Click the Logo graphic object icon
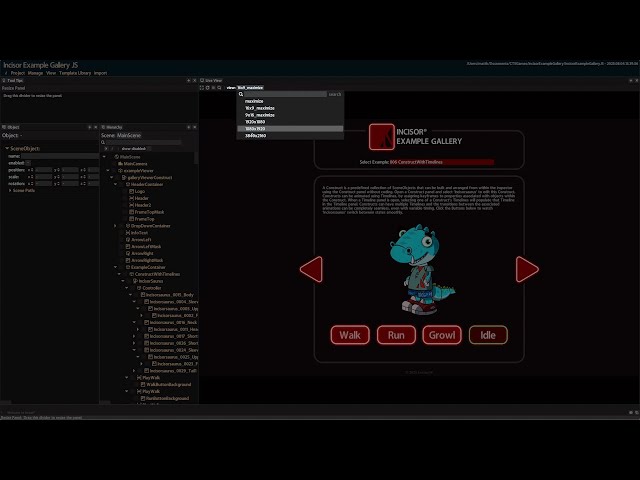Image resolution: width=640 pixels, height=480 pixels. click(x=131, y=191)
